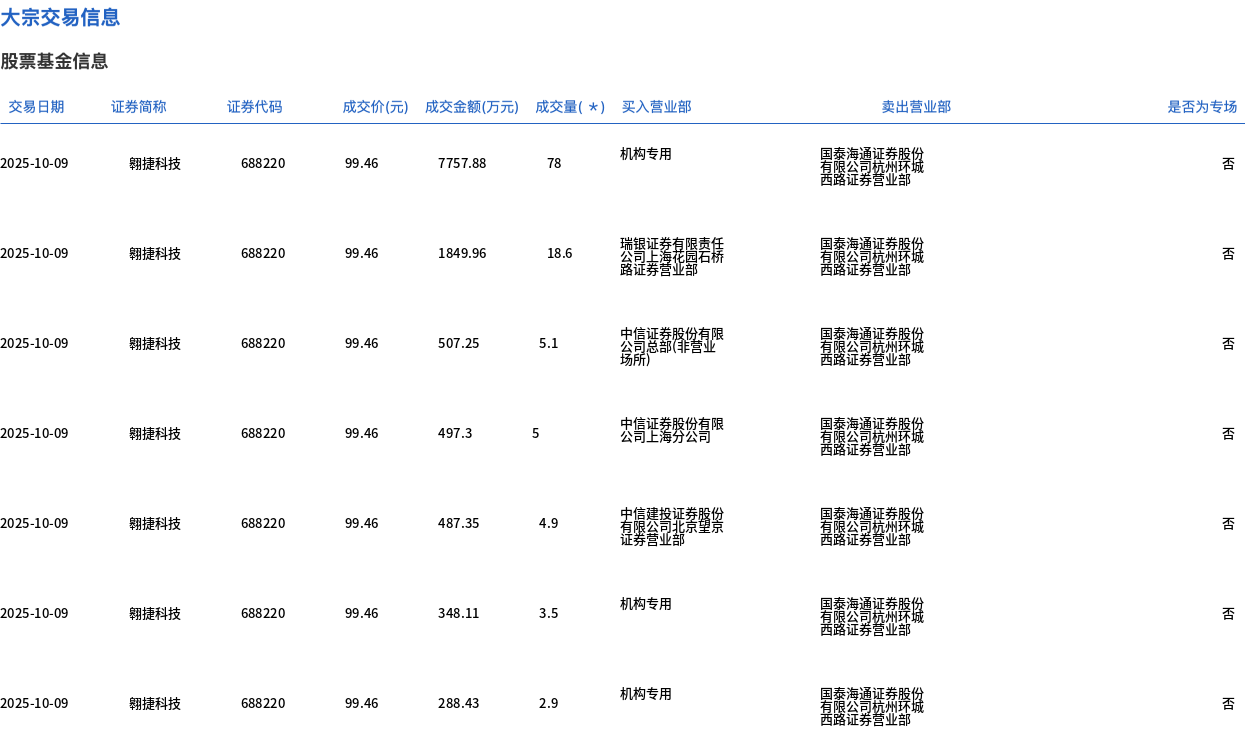
Task: Click seller 国泰海通证券 in the 497.3 row
Action: [x=872, y=437]
